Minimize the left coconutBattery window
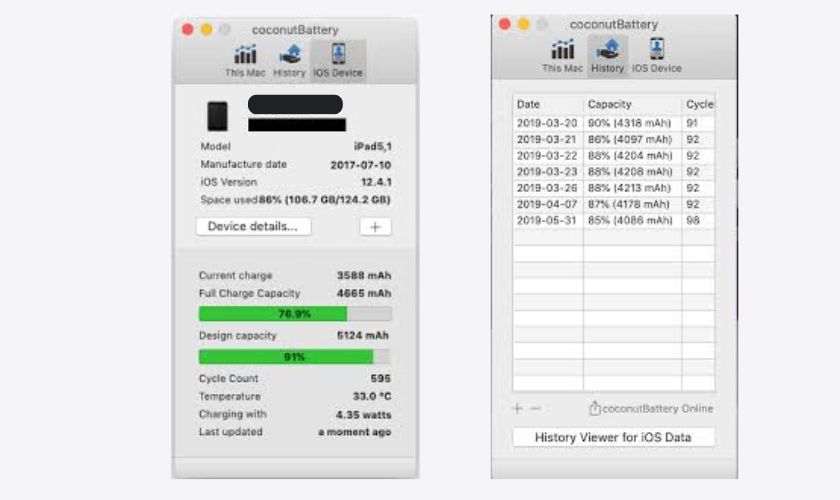 click(206, 29)
